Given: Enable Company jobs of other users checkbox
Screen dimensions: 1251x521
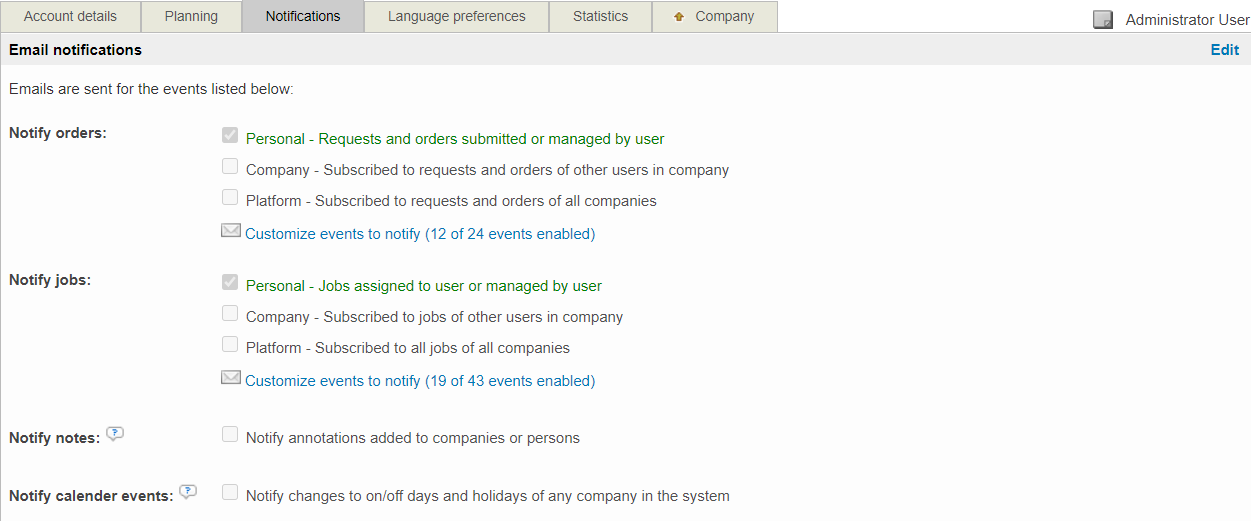Looking at the screenshot, I should [x=230, y=314].
